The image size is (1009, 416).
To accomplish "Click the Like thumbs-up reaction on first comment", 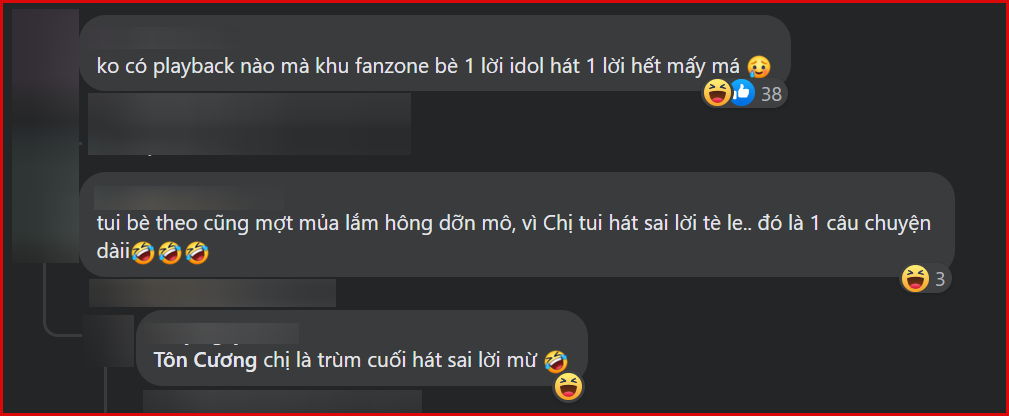I will (x=742, y=94).
